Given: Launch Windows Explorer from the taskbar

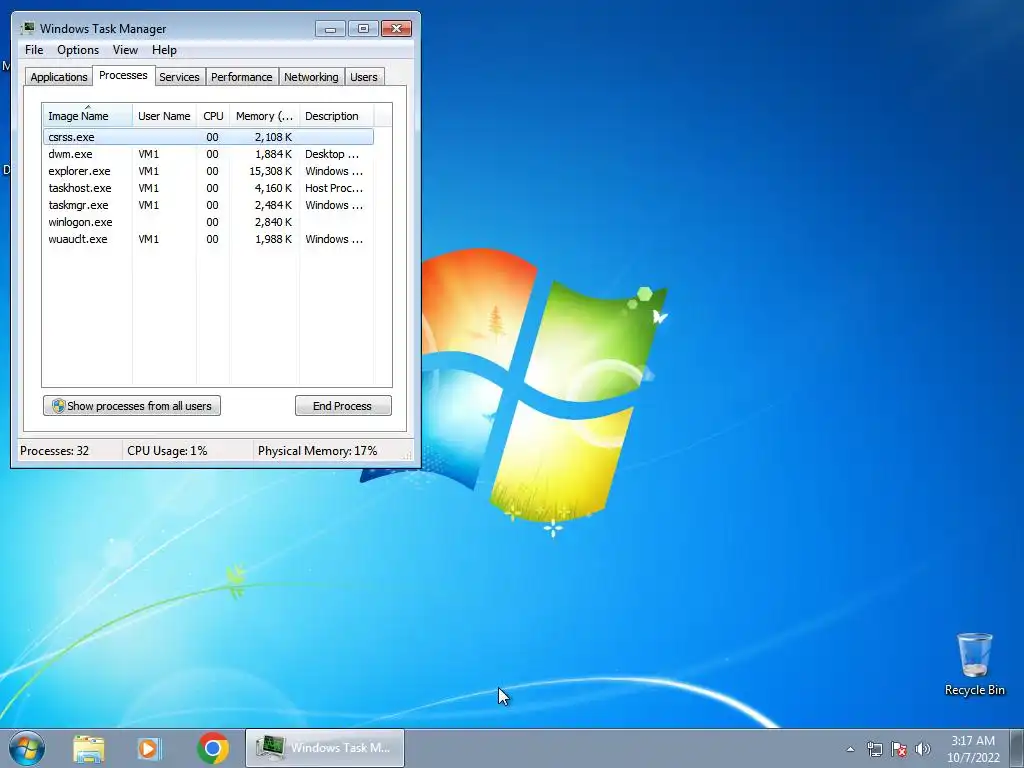Looking at the screenshot, I should coord(89,748).
